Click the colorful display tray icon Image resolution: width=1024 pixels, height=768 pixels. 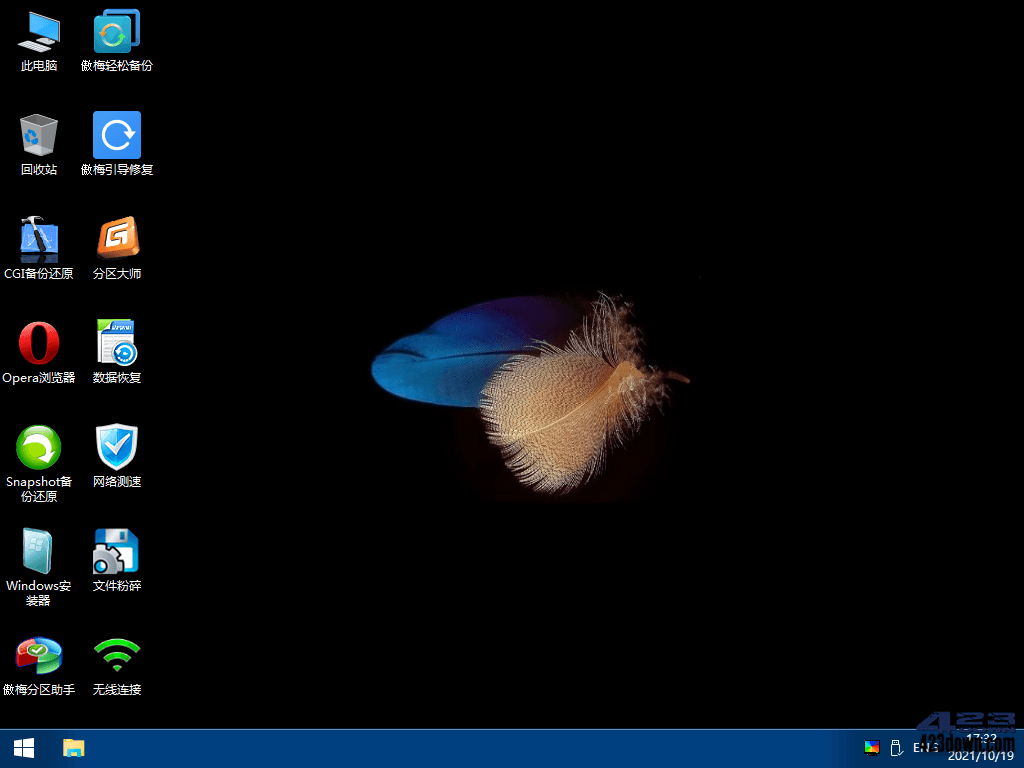[x=872, y=747]
